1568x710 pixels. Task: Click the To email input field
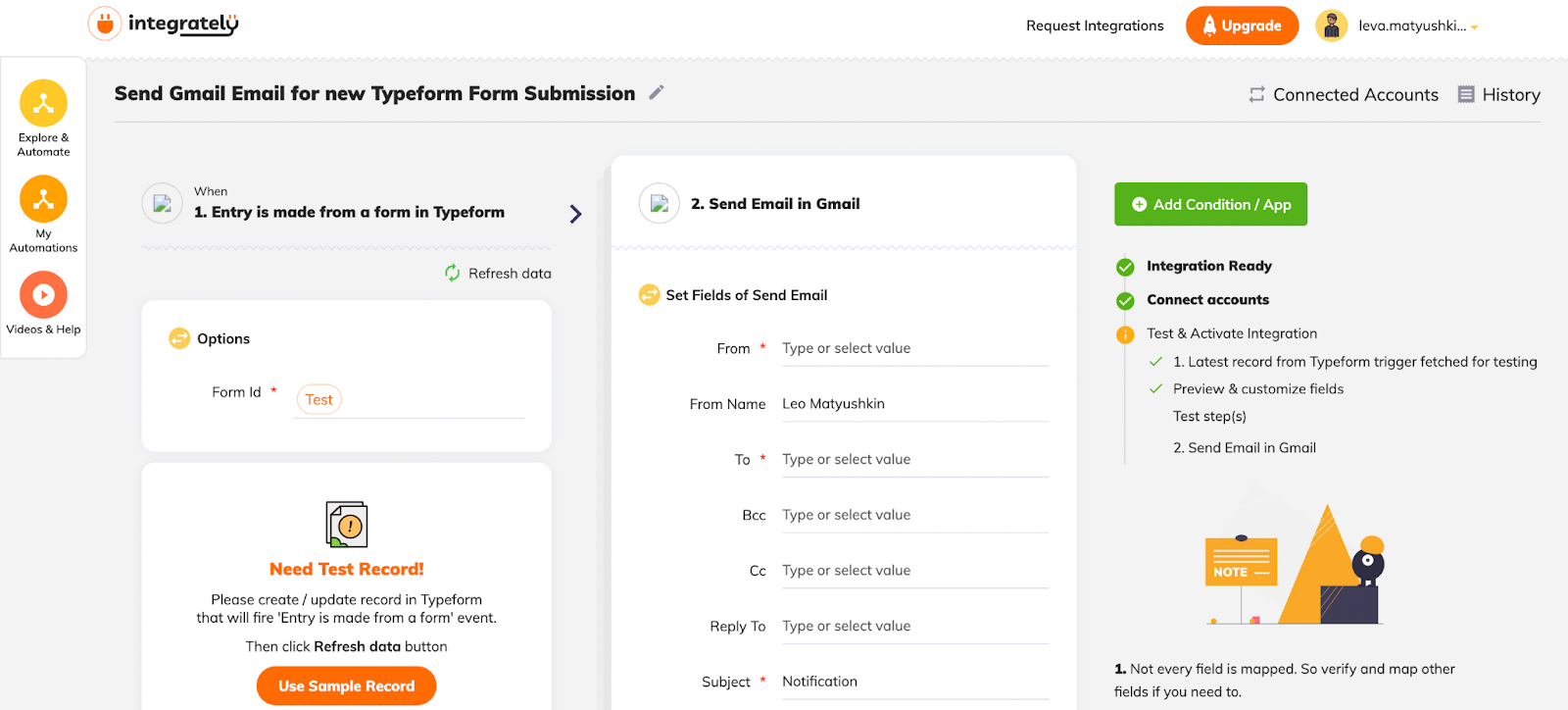pyautogui.click(x=914, y=459)
